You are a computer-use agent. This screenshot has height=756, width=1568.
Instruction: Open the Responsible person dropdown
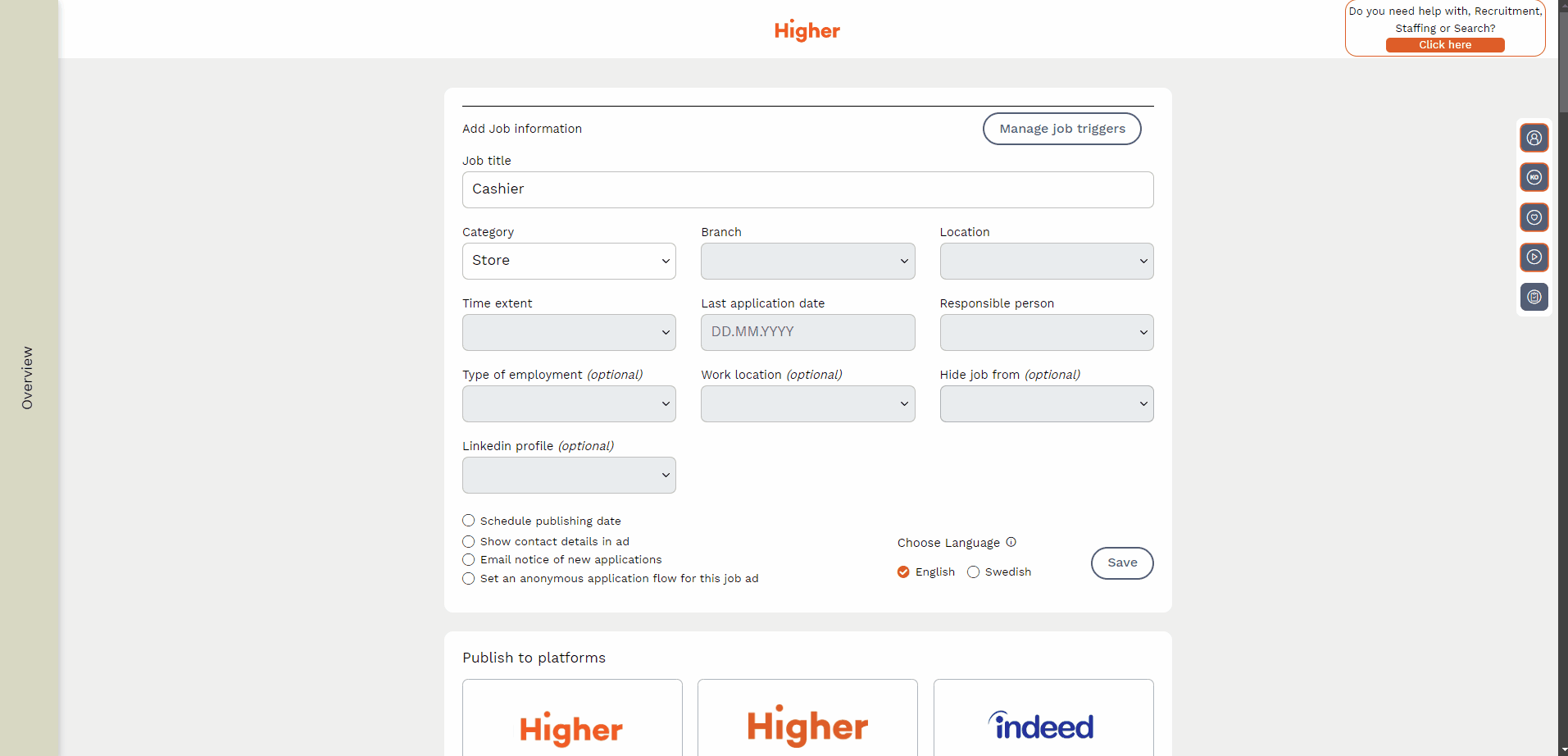1046,332
